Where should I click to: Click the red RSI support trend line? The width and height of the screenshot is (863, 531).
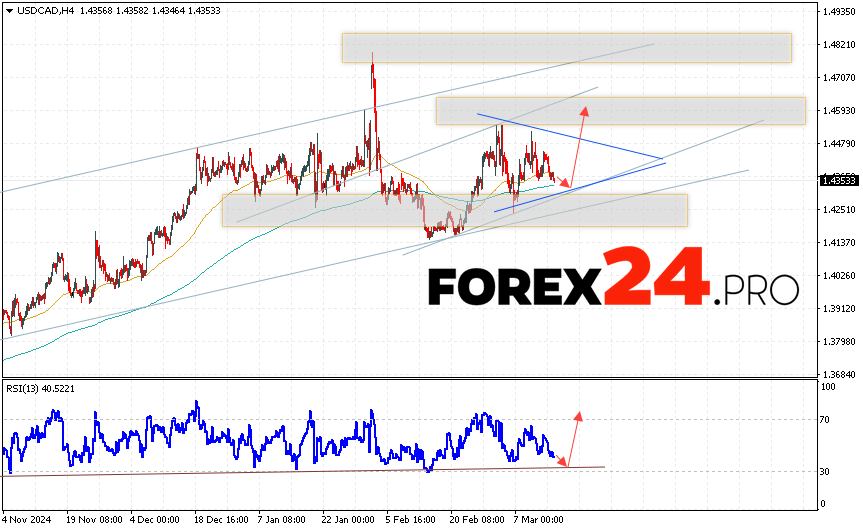click(300, 470)
